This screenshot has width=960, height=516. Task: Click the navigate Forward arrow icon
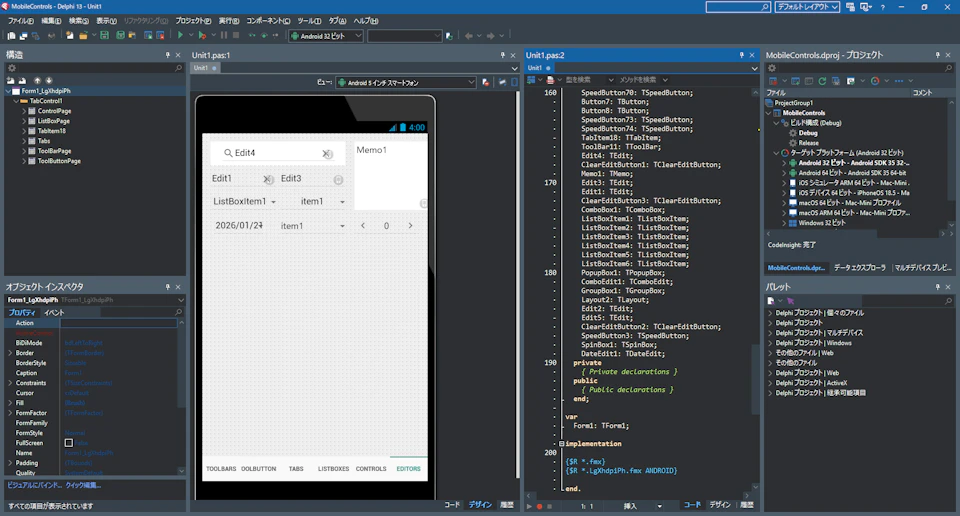tap(490, 36)
